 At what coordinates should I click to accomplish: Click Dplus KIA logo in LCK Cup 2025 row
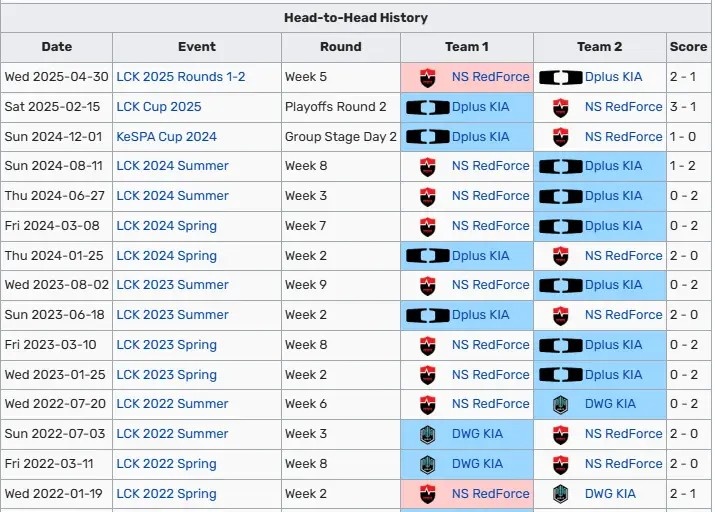coord(428,107)
